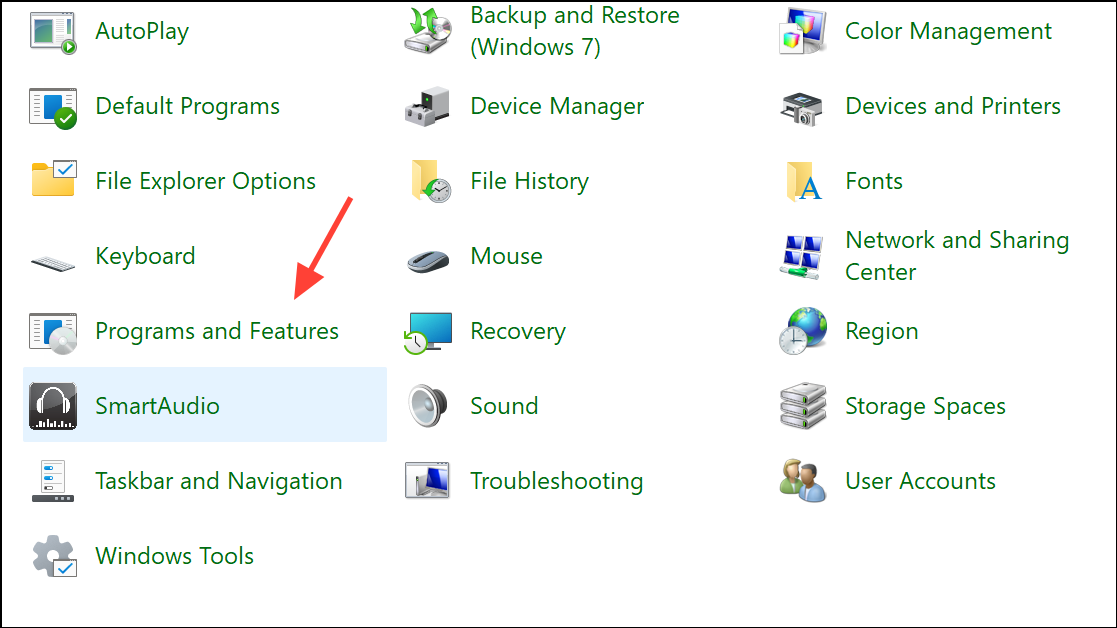
Task: Open Devices and Printers
Action: click(x=952, y=106)
